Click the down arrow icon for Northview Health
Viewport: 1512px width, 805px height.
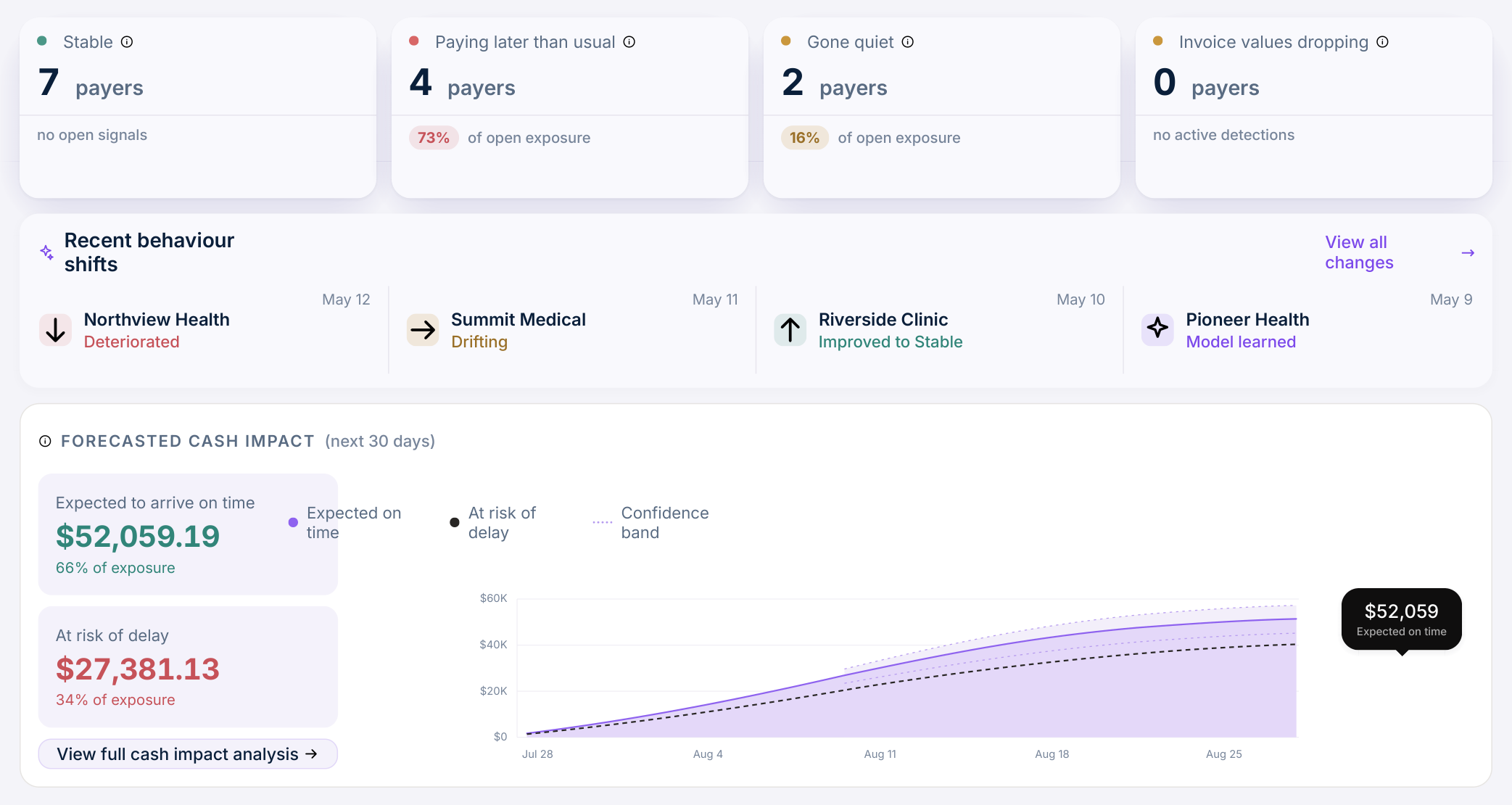[55, 330]
